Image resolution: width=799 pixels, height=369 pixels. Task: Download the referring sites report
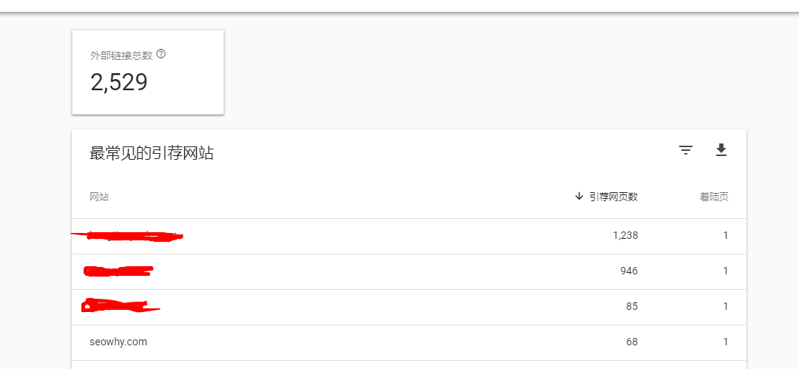point(721,150)
